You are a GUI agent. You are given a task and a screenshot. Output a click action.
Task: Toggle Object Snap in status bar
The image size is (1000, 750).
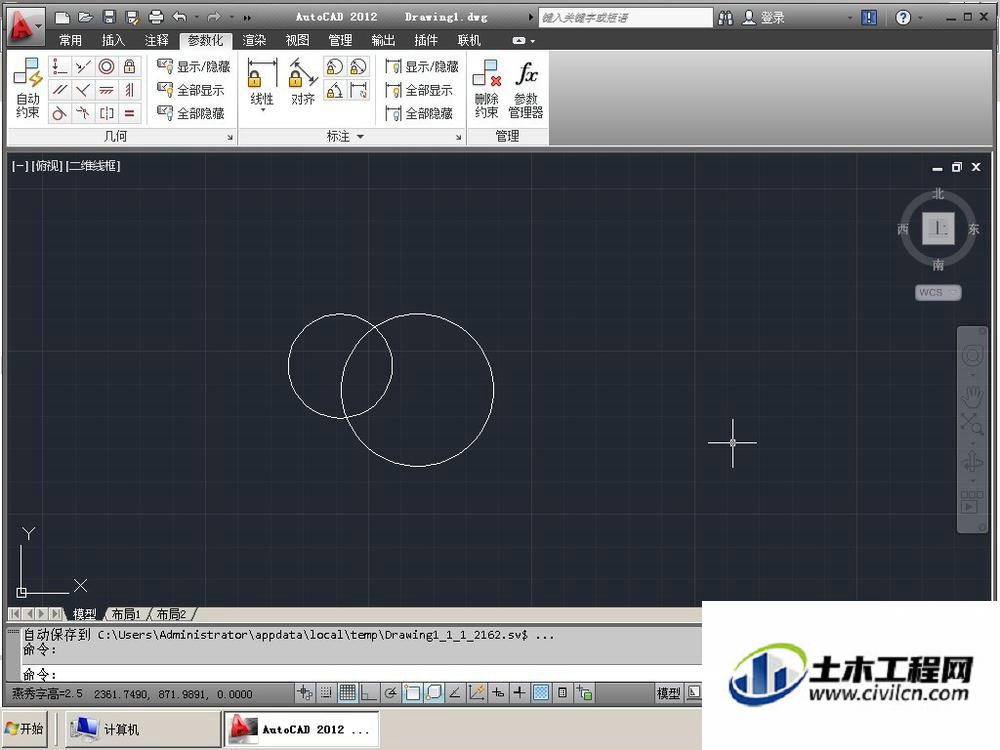click(x=412, y=693)
